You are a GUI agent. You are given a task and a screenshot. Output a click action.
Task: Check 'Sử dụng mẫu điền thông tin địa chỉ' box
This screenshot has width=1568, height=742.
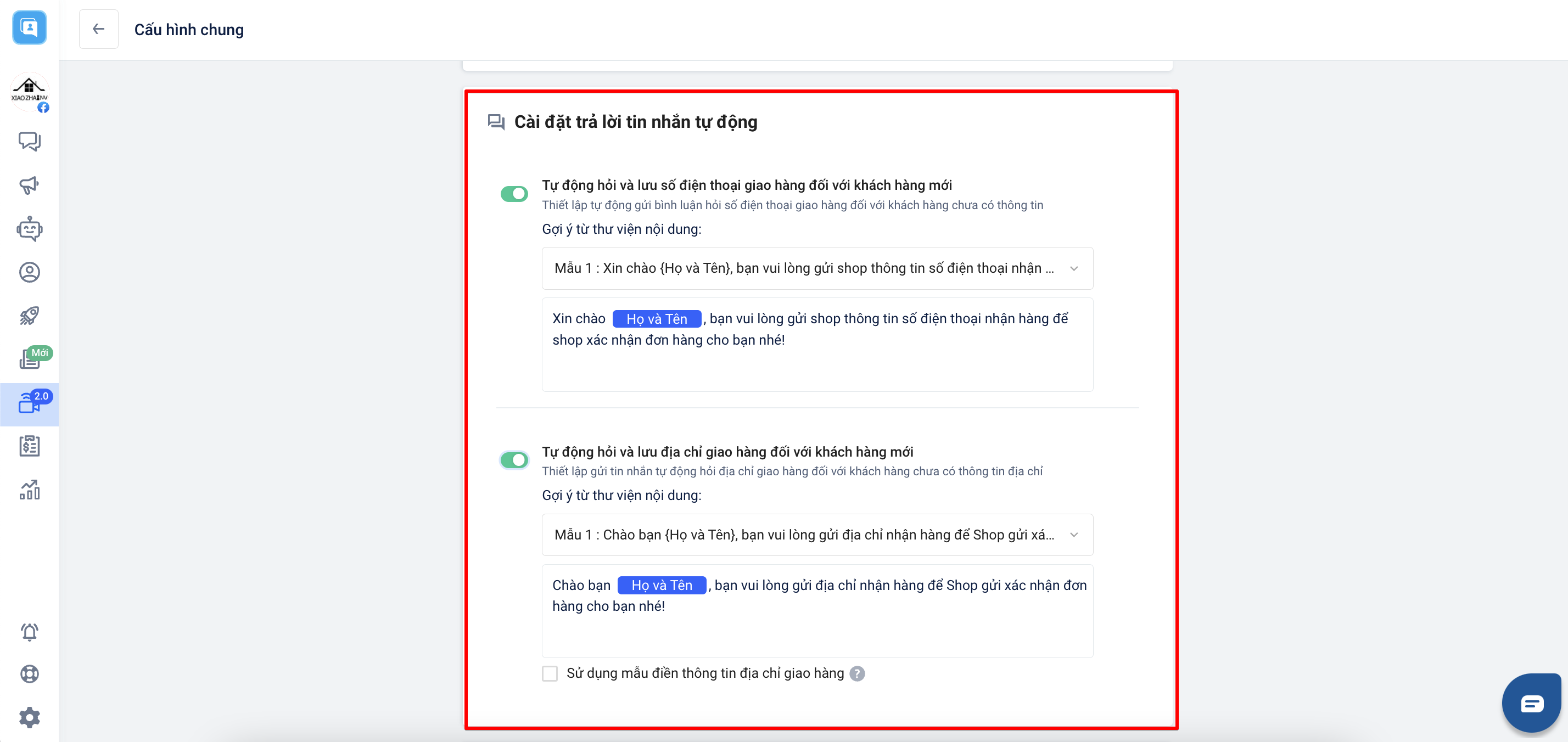coord(550,673)
